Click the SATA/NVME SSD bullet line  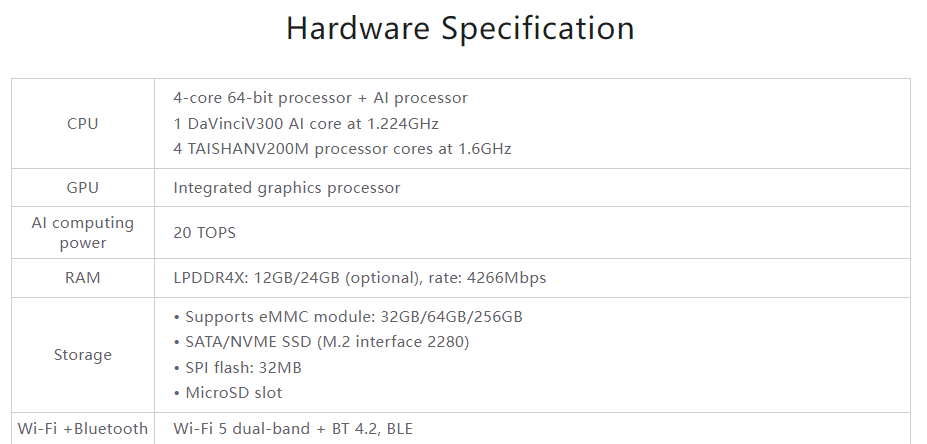322,342
